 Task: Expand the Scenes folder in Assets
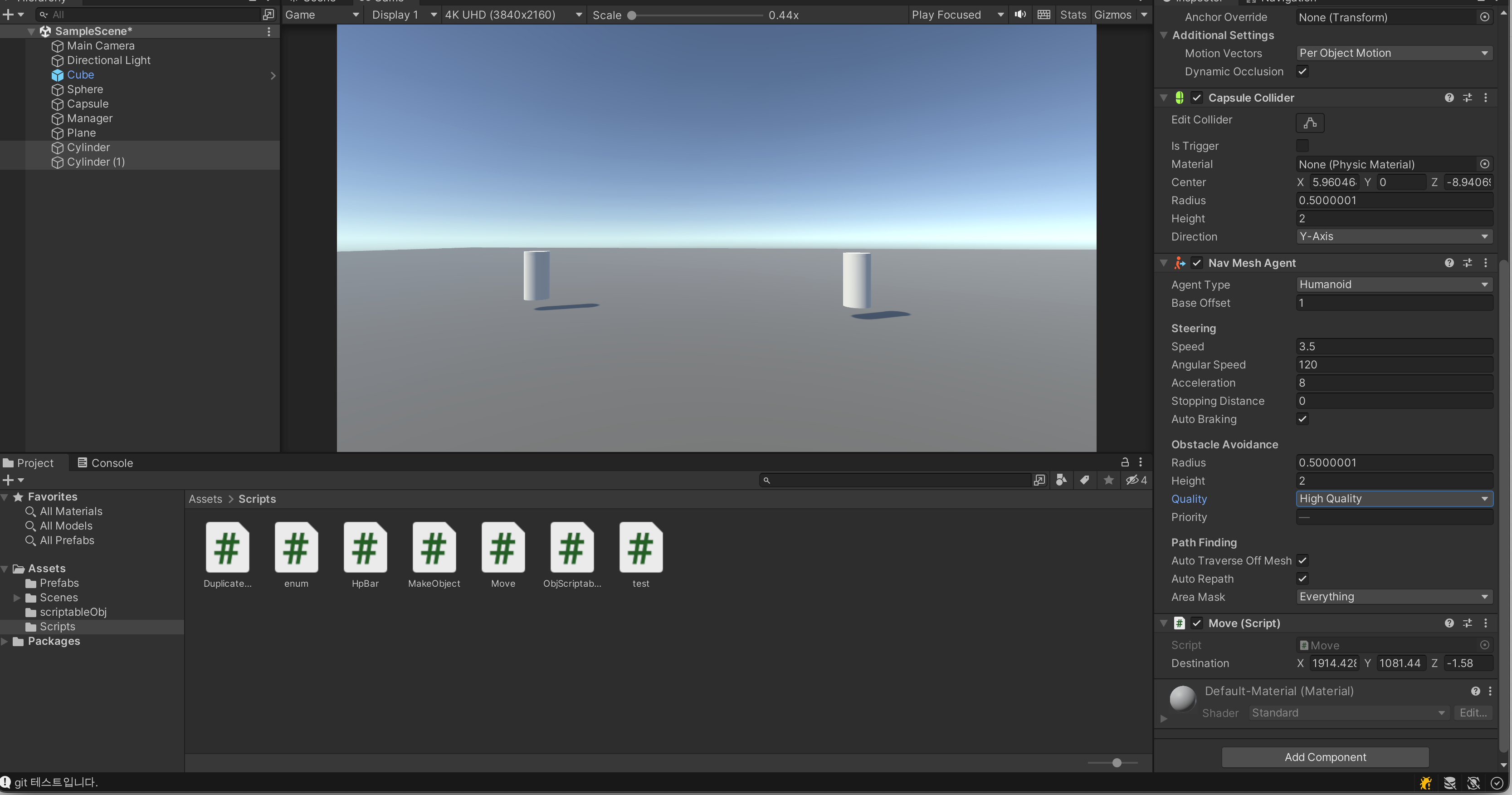point(17,598)
